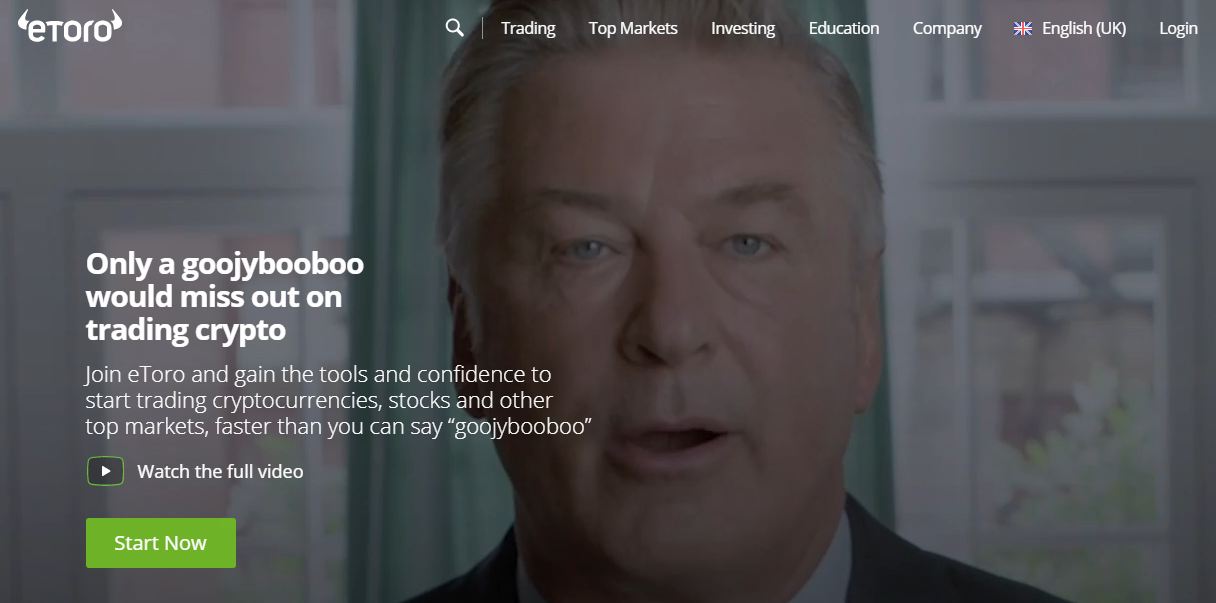
Task: Expand the Investing navigation item
Action: [x=743, y=28]
